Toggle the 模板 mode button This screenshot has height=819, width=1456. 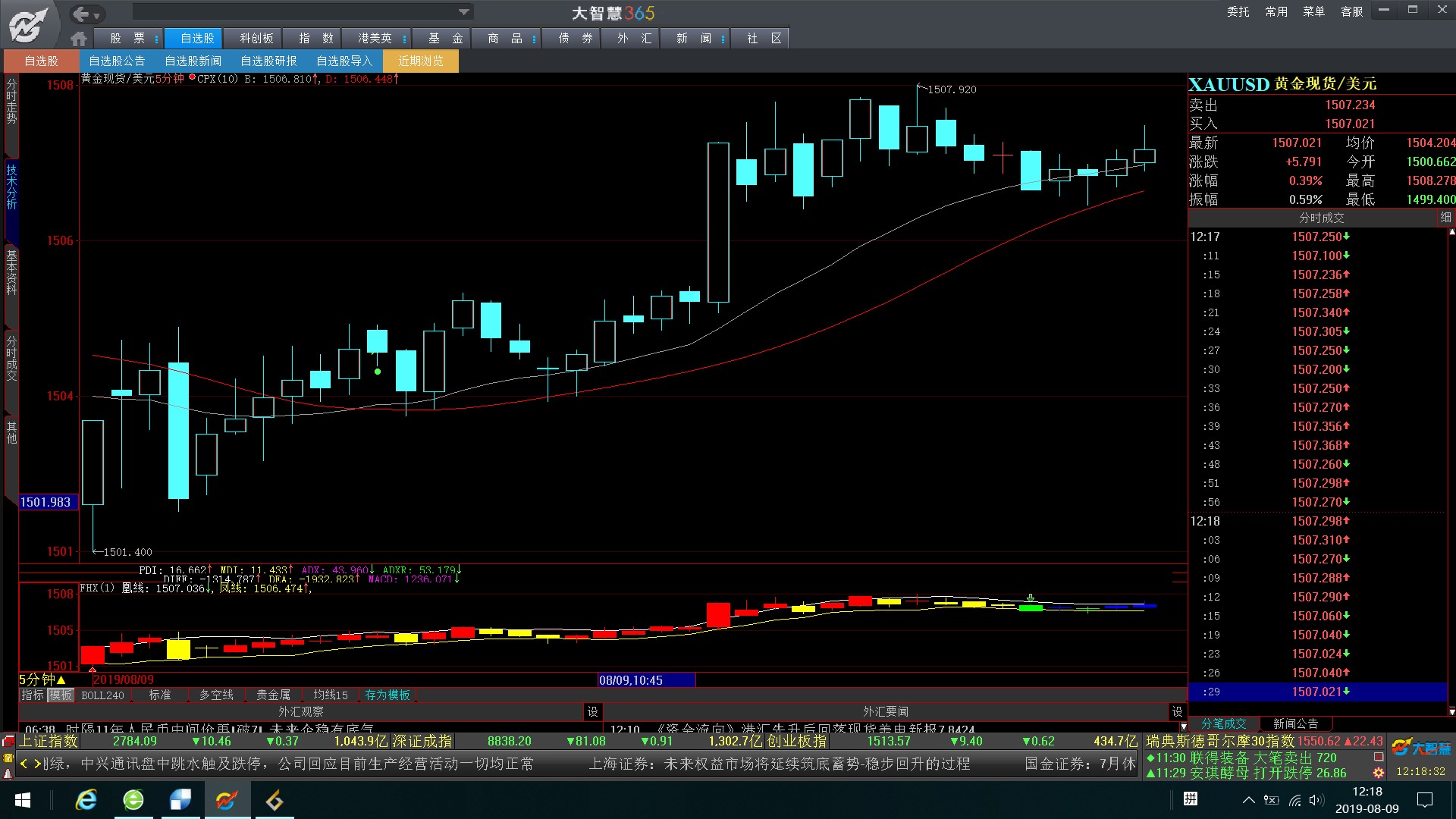[61, 695]
